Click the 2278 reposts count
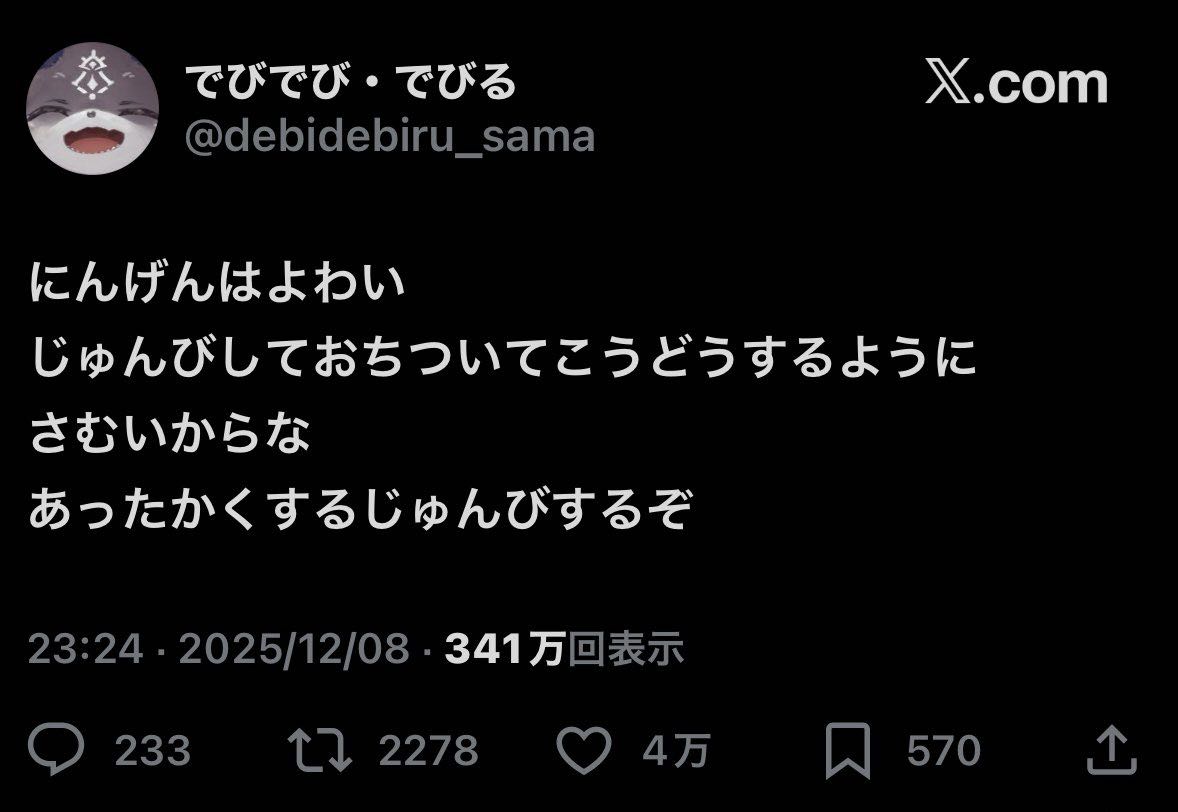1178x812 pixels. pyautogui.click(x=428, y=750)
